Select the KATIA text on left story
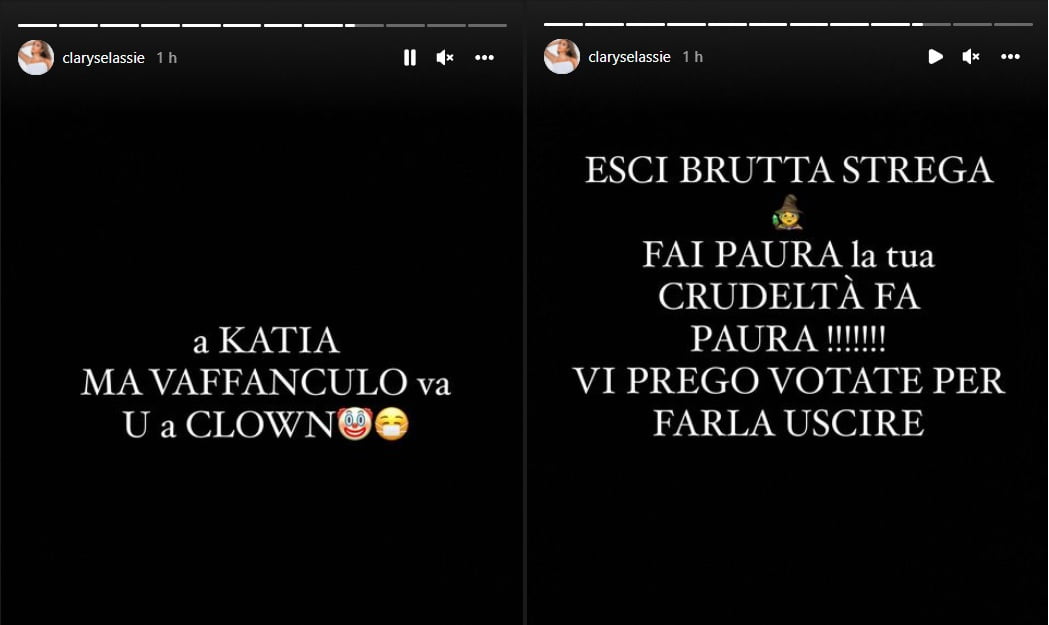The width and height of the screenshot is (1049, 625). coord(279,340)
